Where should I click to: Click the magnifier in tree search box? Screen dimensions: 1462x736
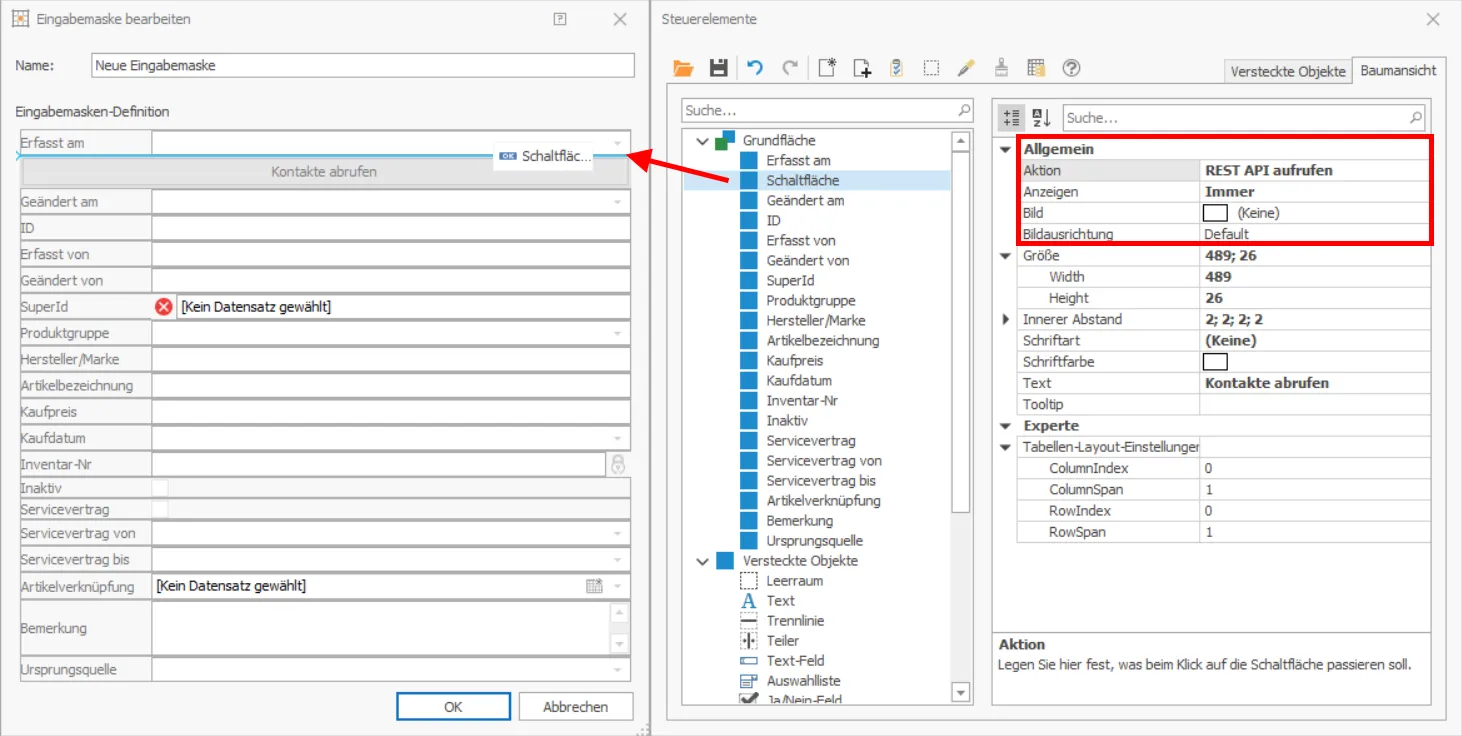pyautogui.click(x=964, y=110)
